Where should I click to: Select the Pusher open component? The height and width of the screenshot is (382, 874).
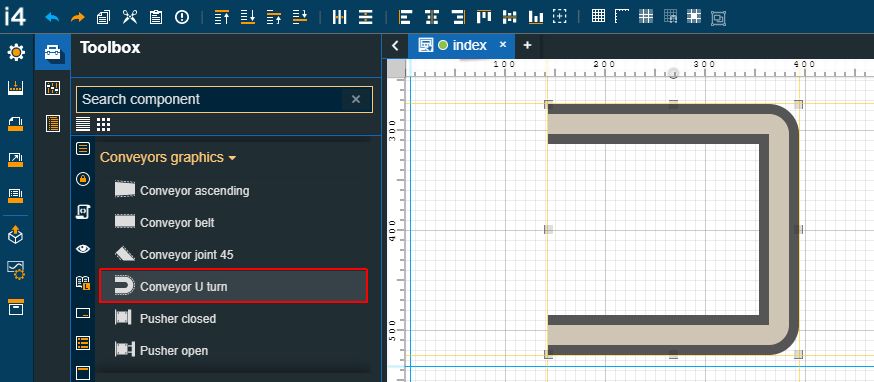234,350
